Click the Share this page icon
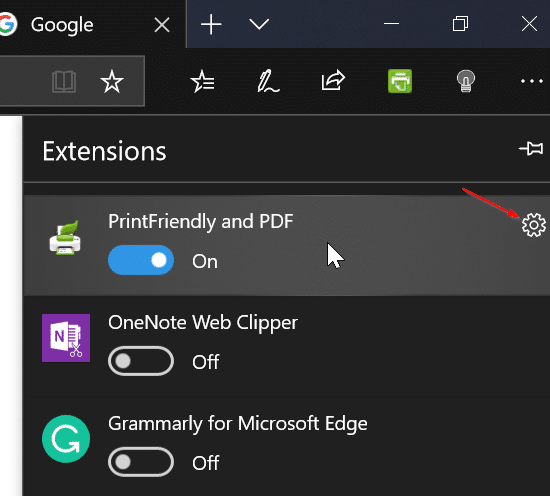This screenshot has width=550, height=496. 333,81
